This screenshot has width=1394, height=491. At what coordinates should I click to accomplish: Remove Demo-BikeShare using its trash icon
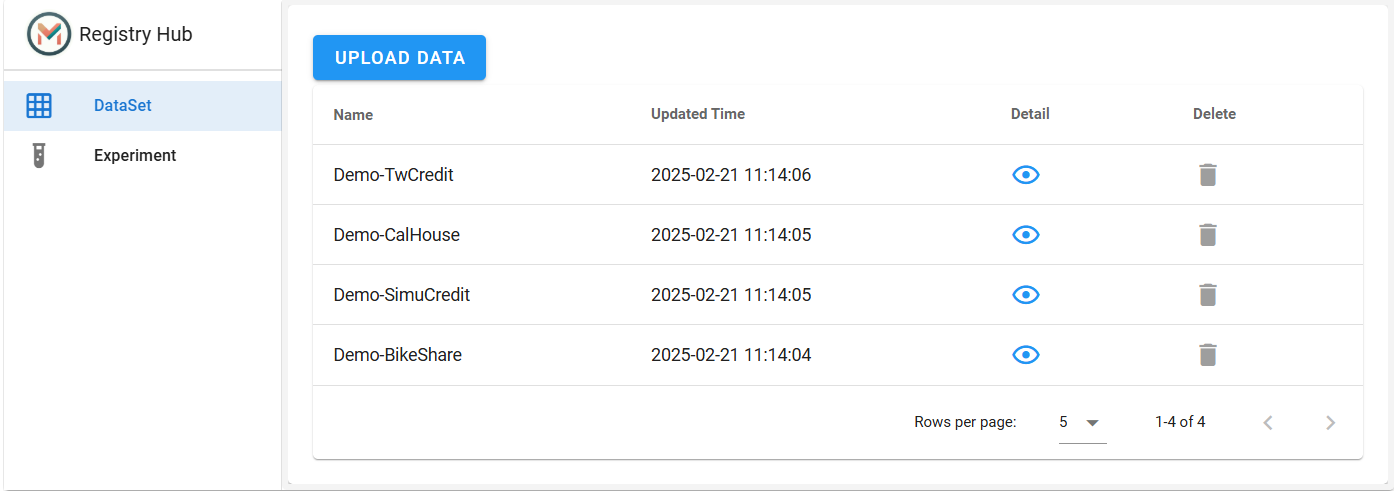(x=1208, y=355)
